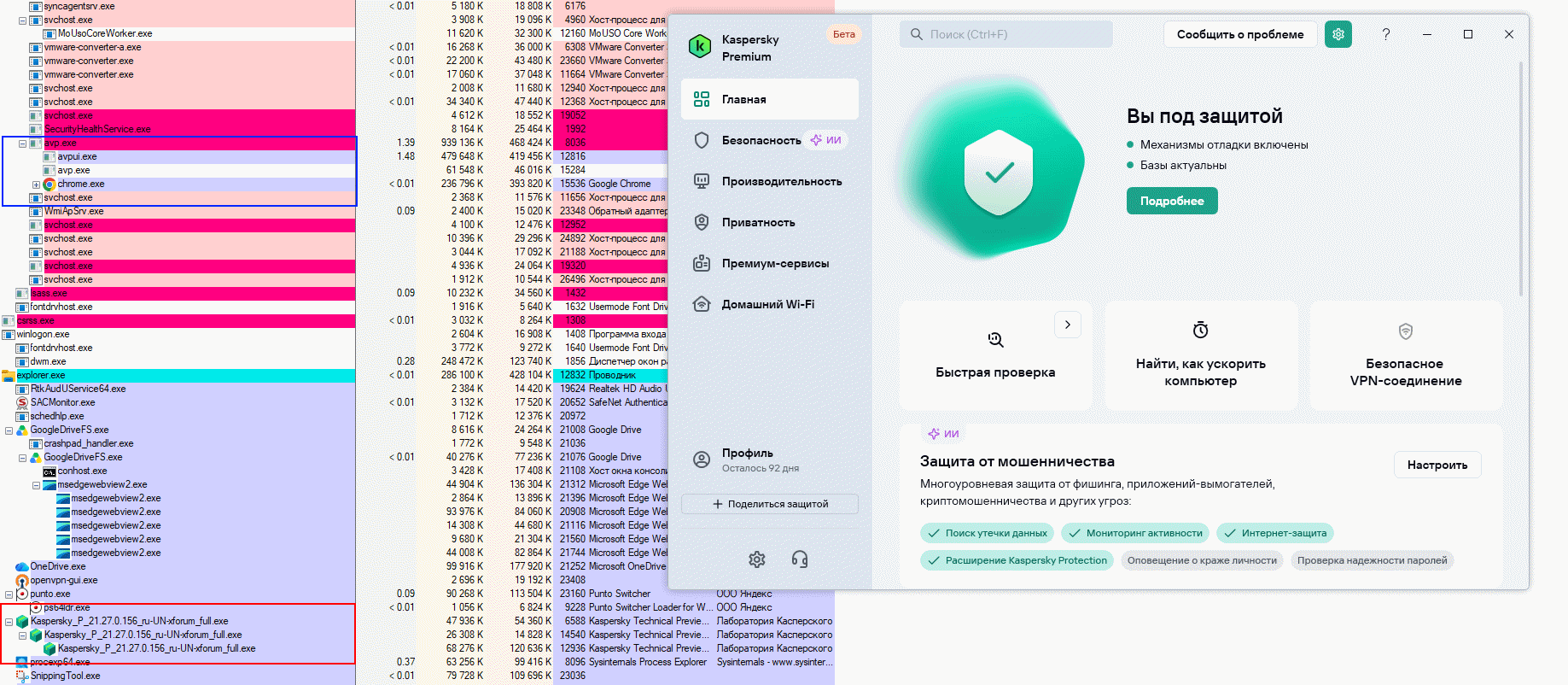Select the winlogon.exe process row
The width and height of the screenshot is (1568, 685).
(178, 334)
